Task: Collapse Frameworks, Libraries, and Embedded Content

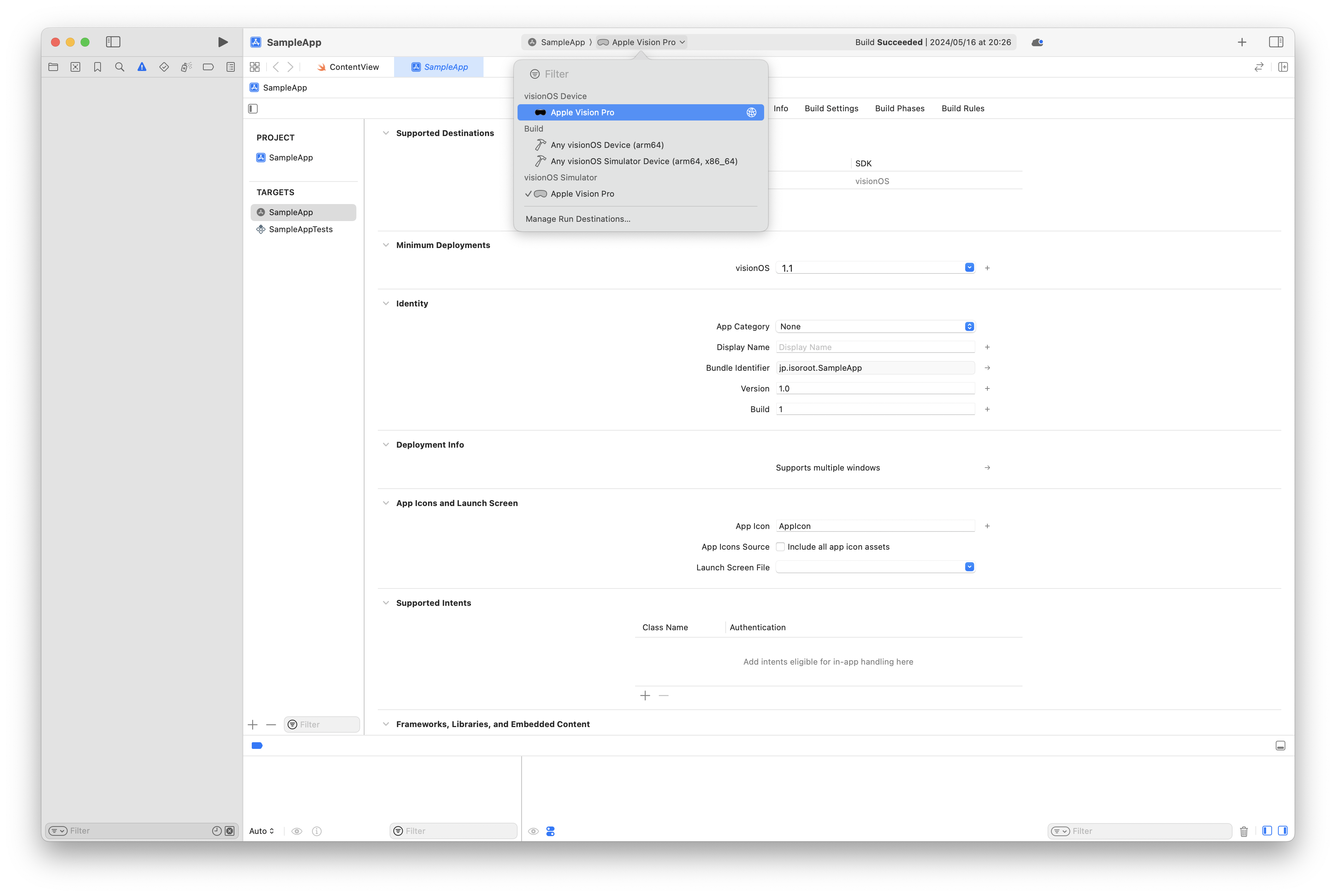Action: tap(386, 724)
